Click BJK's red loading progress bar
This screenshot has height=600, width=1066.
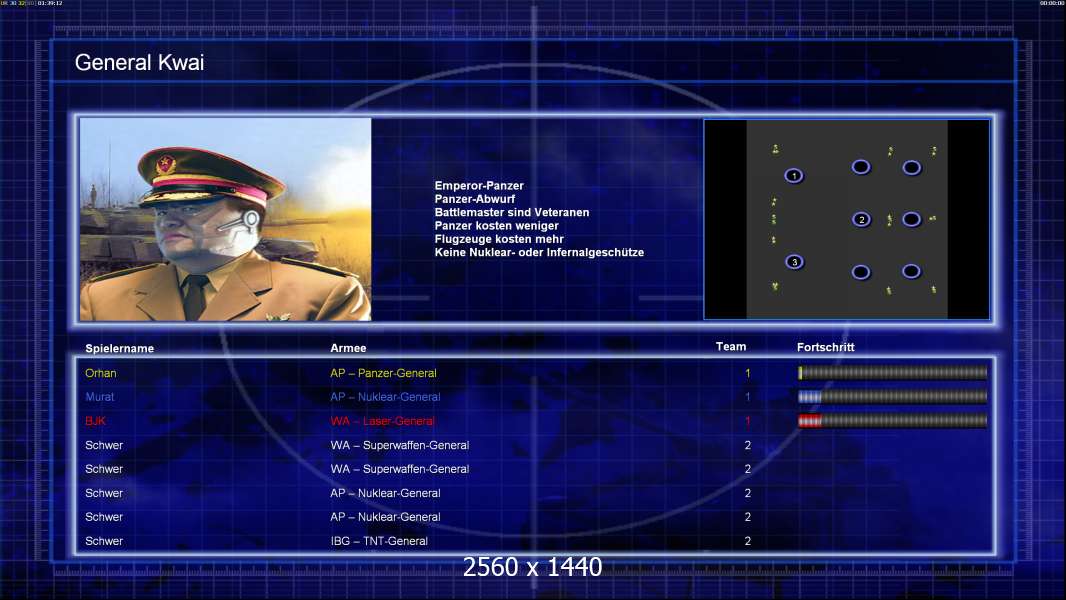coord(893,421)
